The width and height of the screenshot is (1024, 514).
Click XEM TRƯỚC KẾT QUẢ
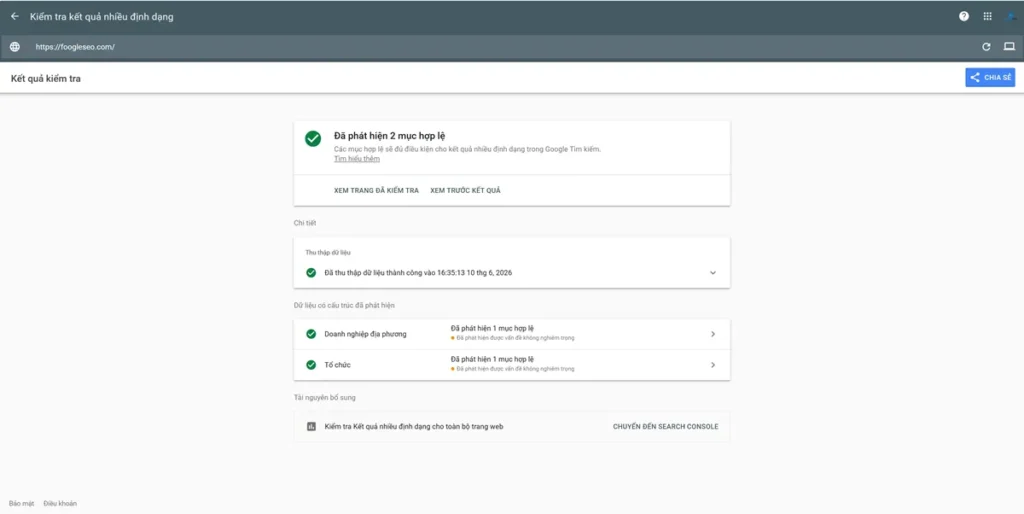(466, 191)
